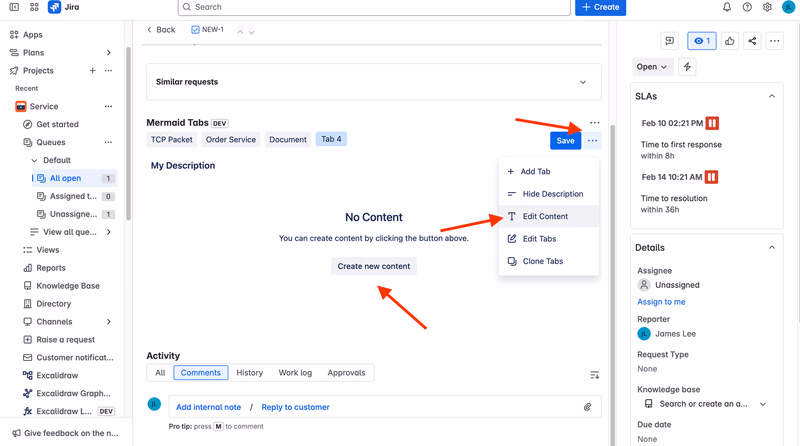The width and height of the screenshot is (800, 446).
Task: Toggle activity sort order icon
Action: pos(594,375)
